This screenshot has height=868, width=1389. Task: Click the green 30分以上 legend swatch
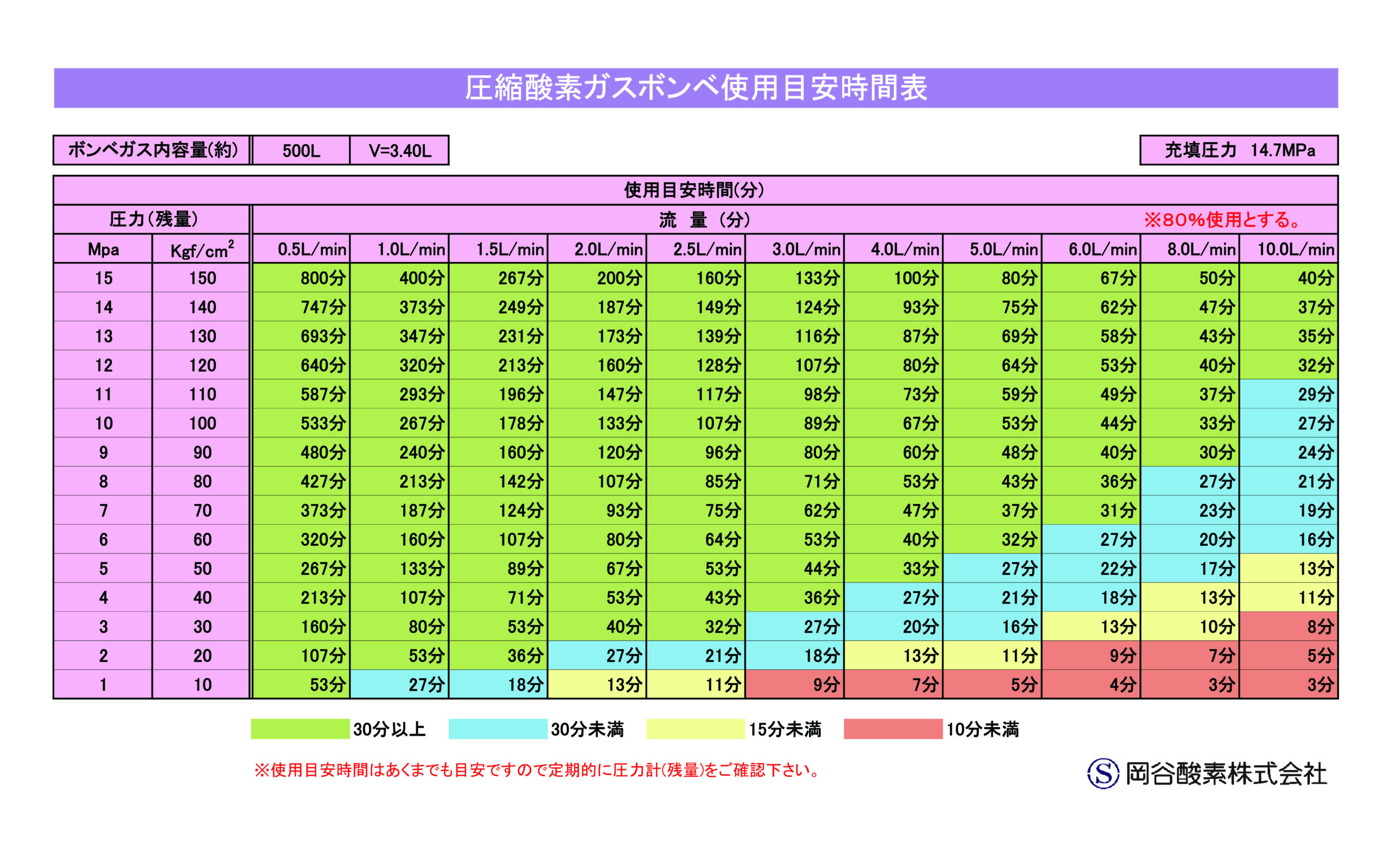(300, 729)
